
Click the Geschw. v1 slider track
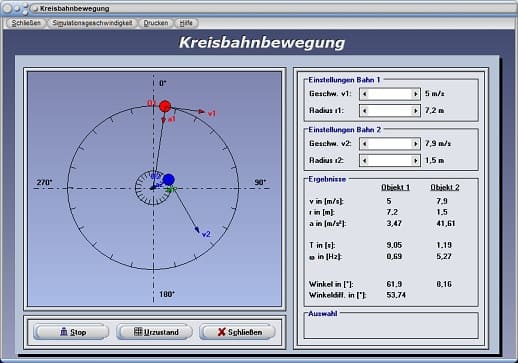click(390, 94)
